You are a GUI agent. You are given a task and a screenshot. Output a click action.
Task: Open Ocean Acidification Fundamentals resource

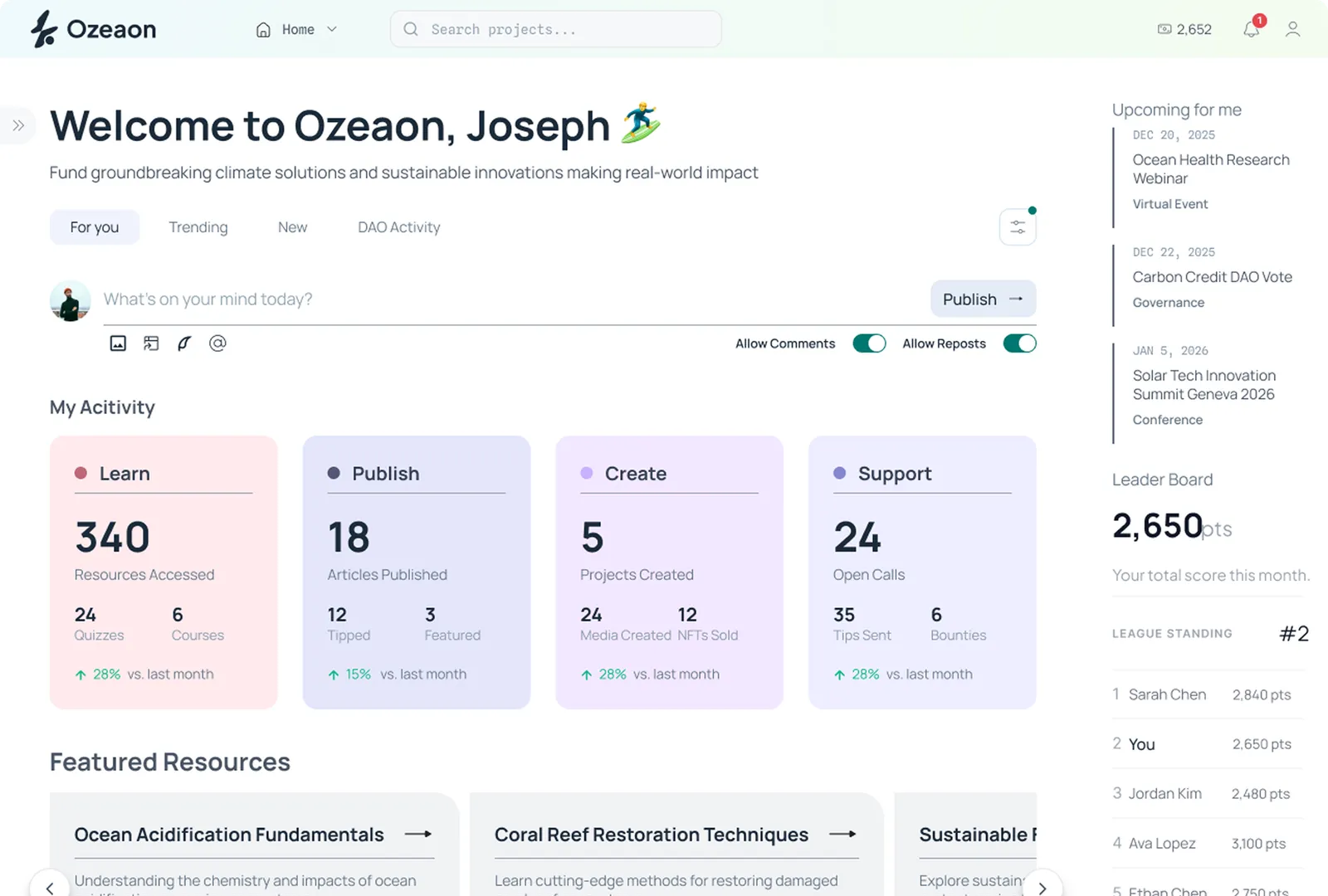229,835
